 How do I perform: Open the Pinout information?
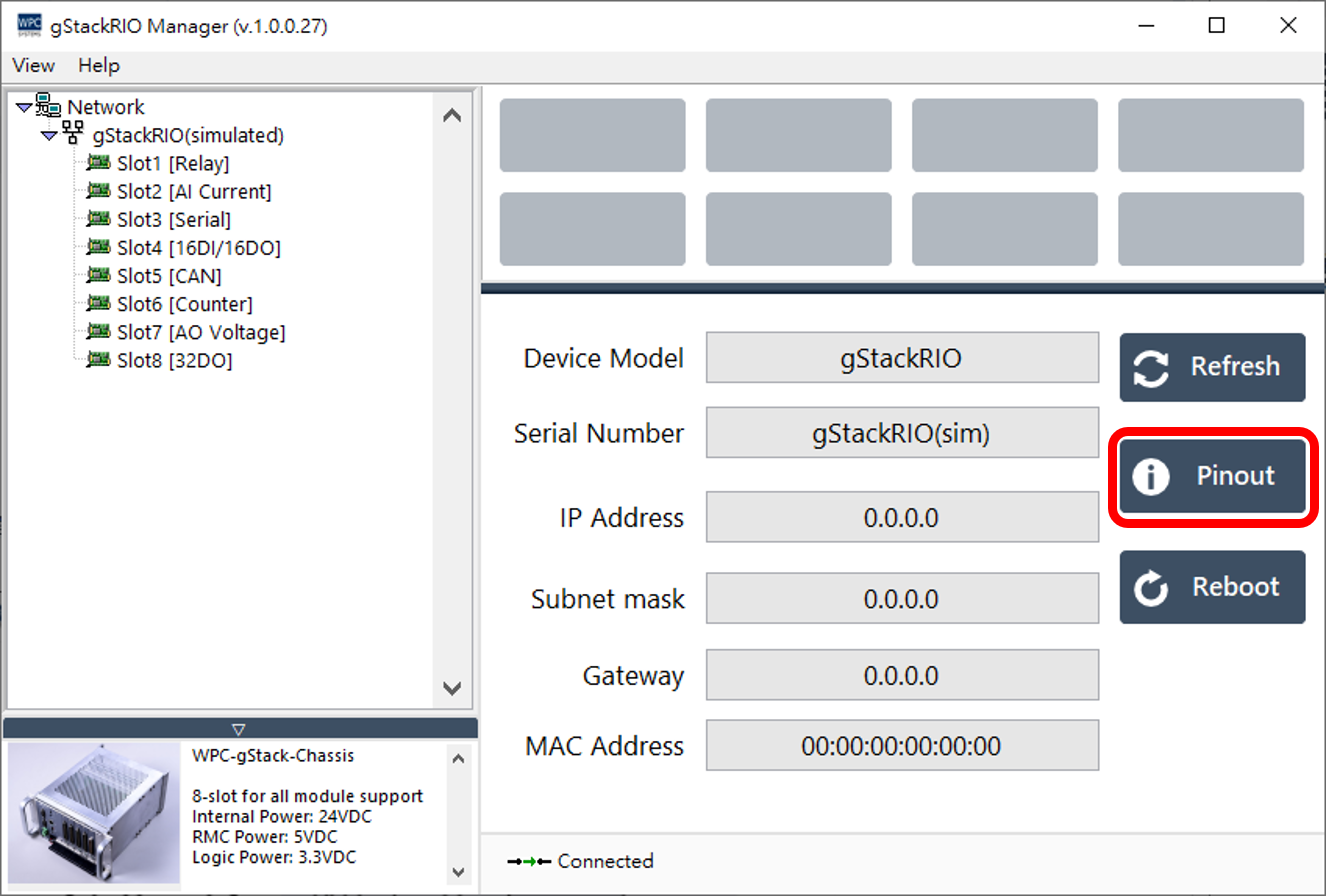tap(1212, 476)
